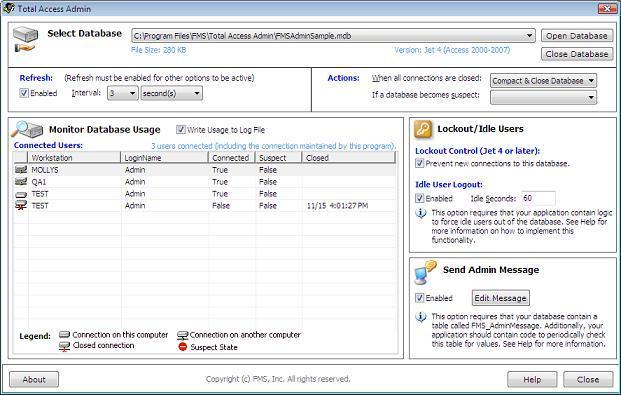Screen dimensions: 621x395
Task: Click the 3 users connected status text
Action: coord(273,146)
